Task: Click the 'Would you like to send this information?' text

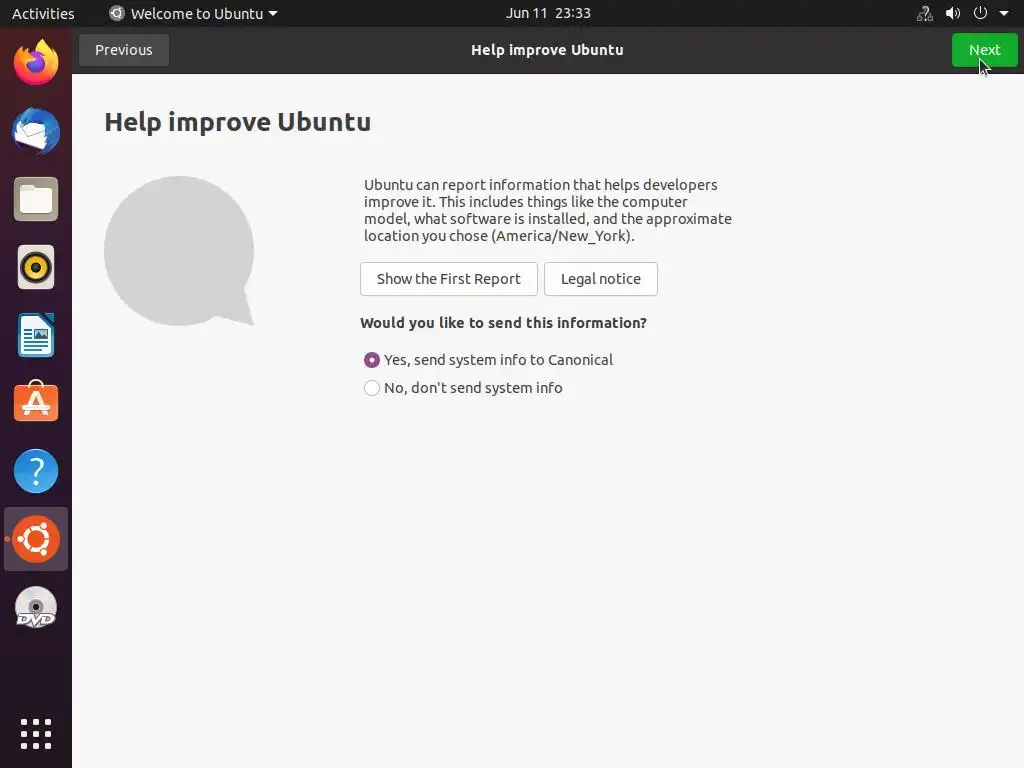Action: (x=504, y=323)
